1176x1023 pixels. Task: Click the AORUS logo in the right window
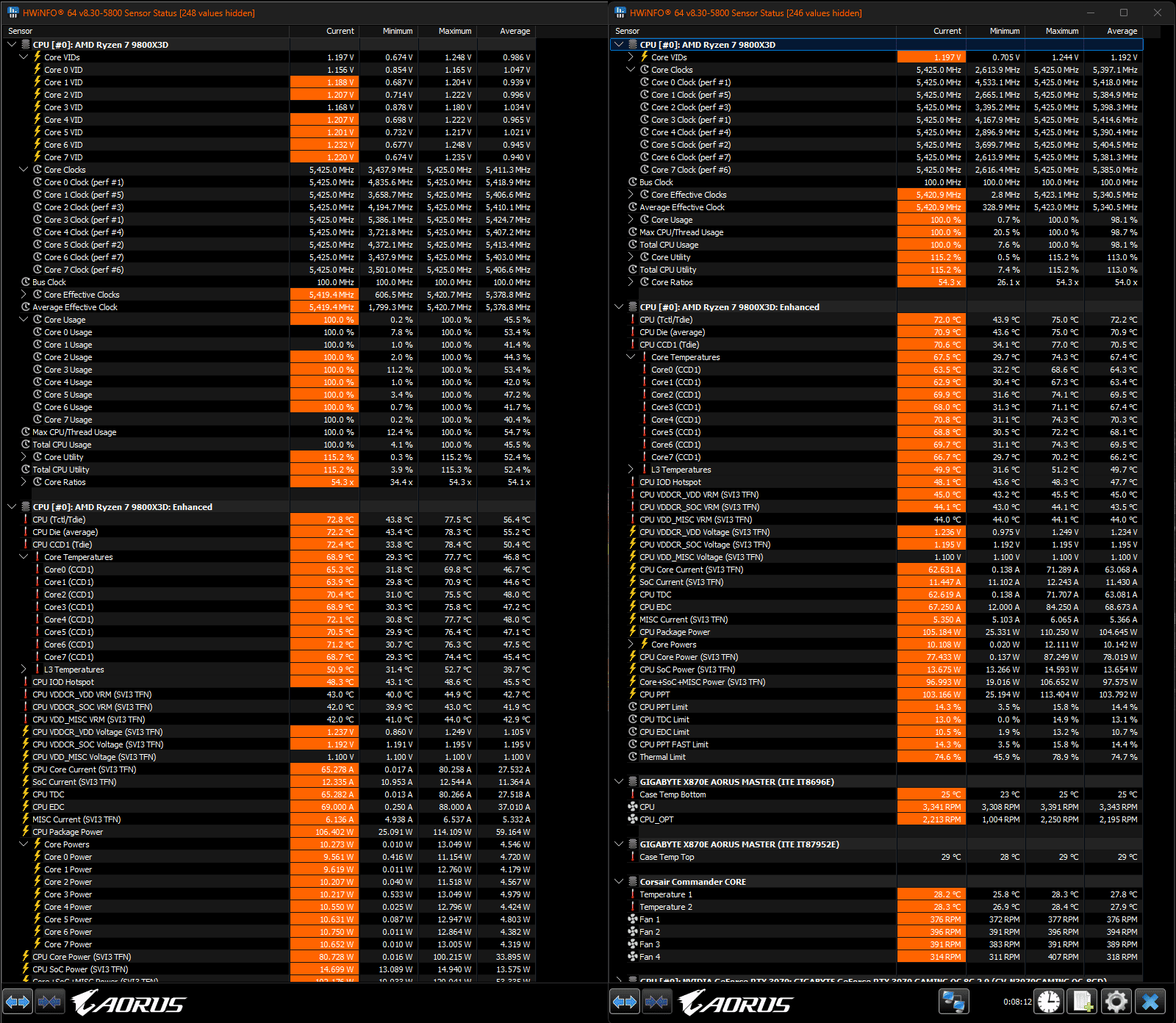(x=736, y=1002)
